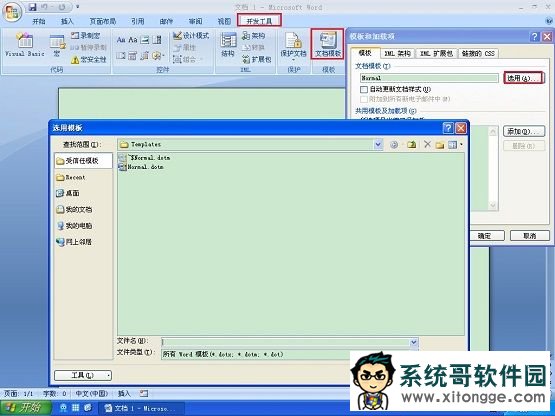Enable Design Mode (设计模式) in controls group
555x416 pixels.
pos(191,35)
